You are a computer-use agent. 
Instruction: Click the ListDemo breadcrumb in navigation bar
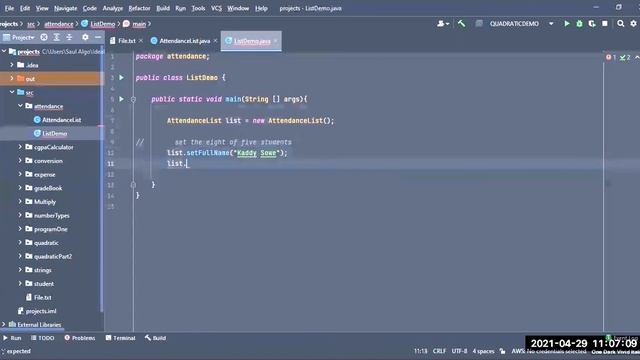tap(98, 24)
